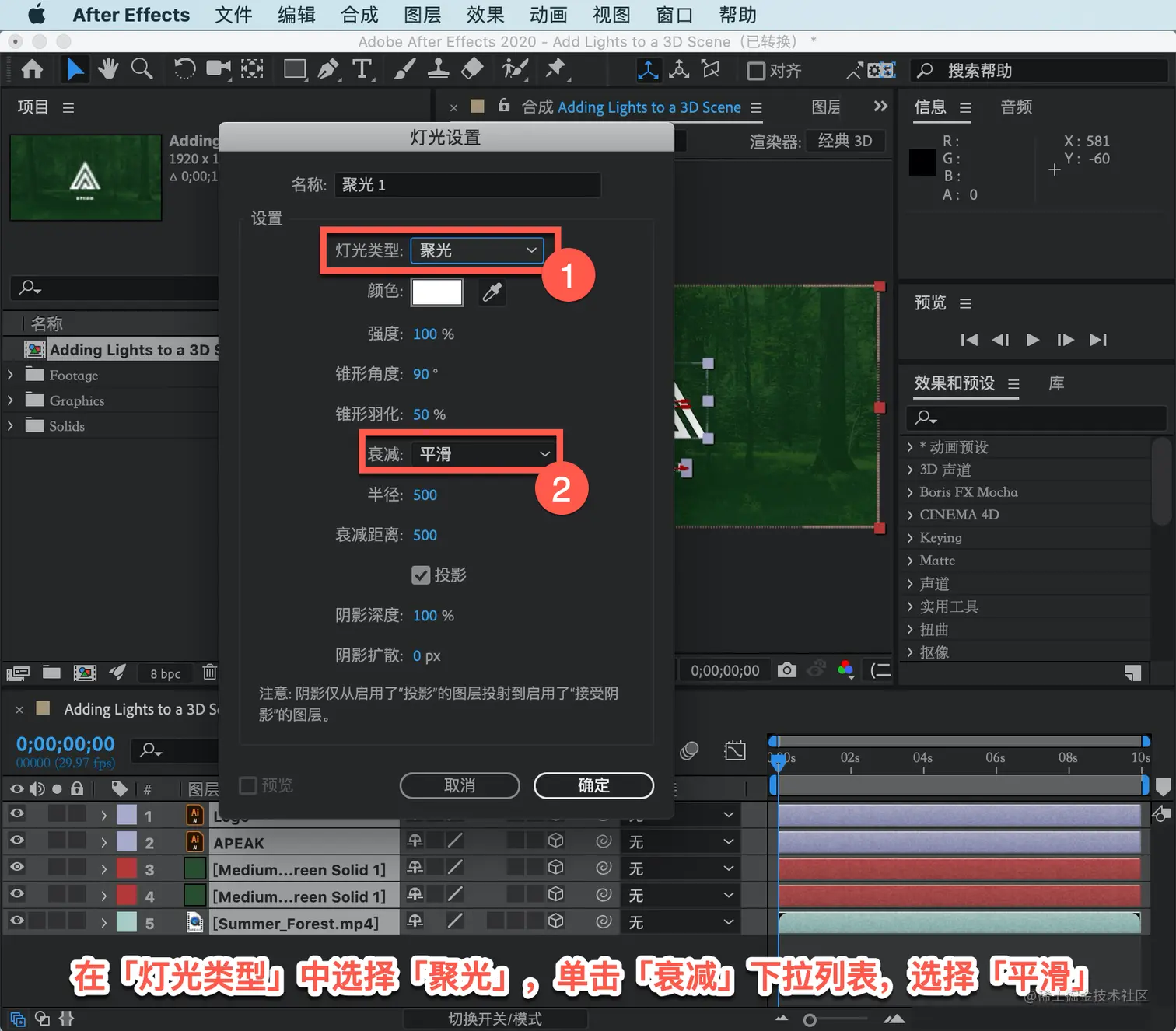Viewport: 1176px width, 1031px height.
Task: Activate the Selection arrow tool
Action: (x=75, y=70)
